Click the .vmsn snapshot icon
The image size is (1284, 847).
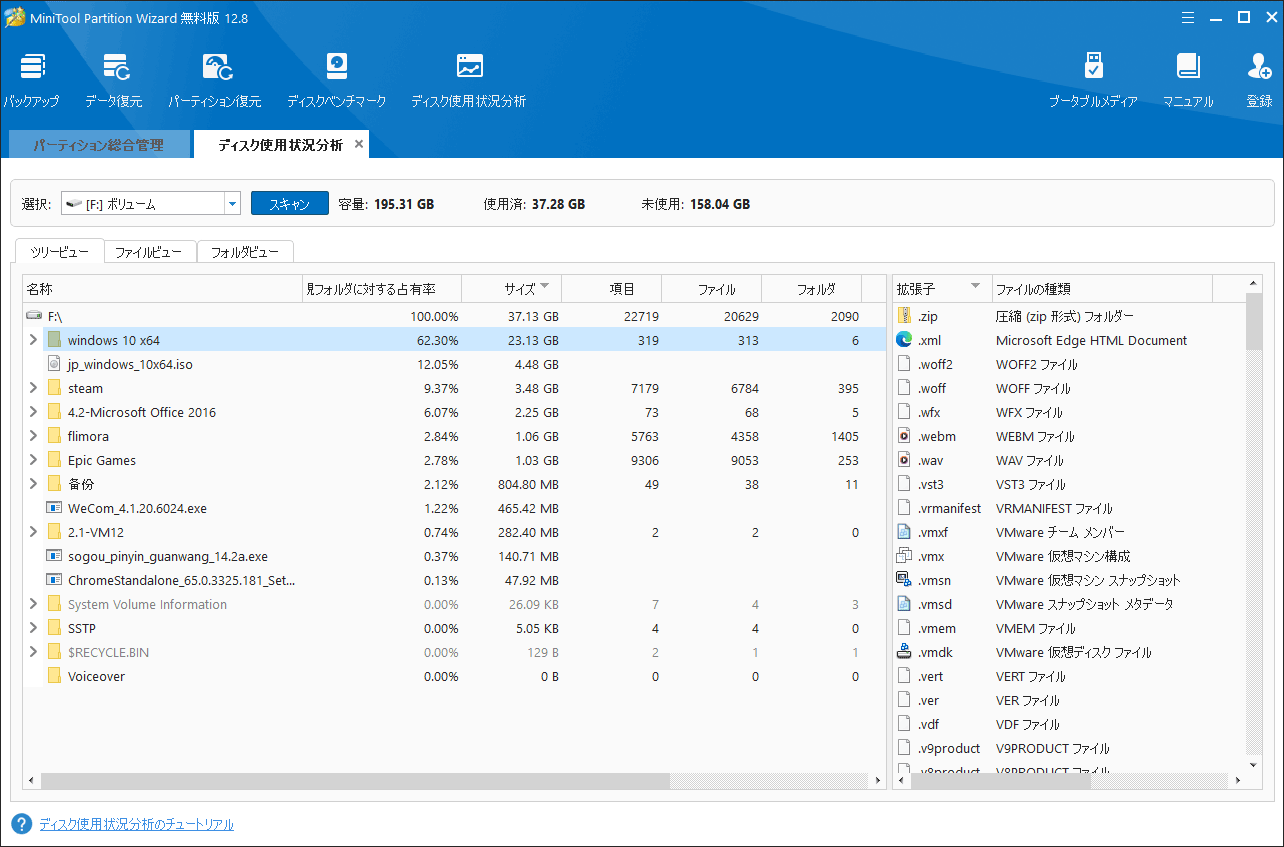coord(905,580)
